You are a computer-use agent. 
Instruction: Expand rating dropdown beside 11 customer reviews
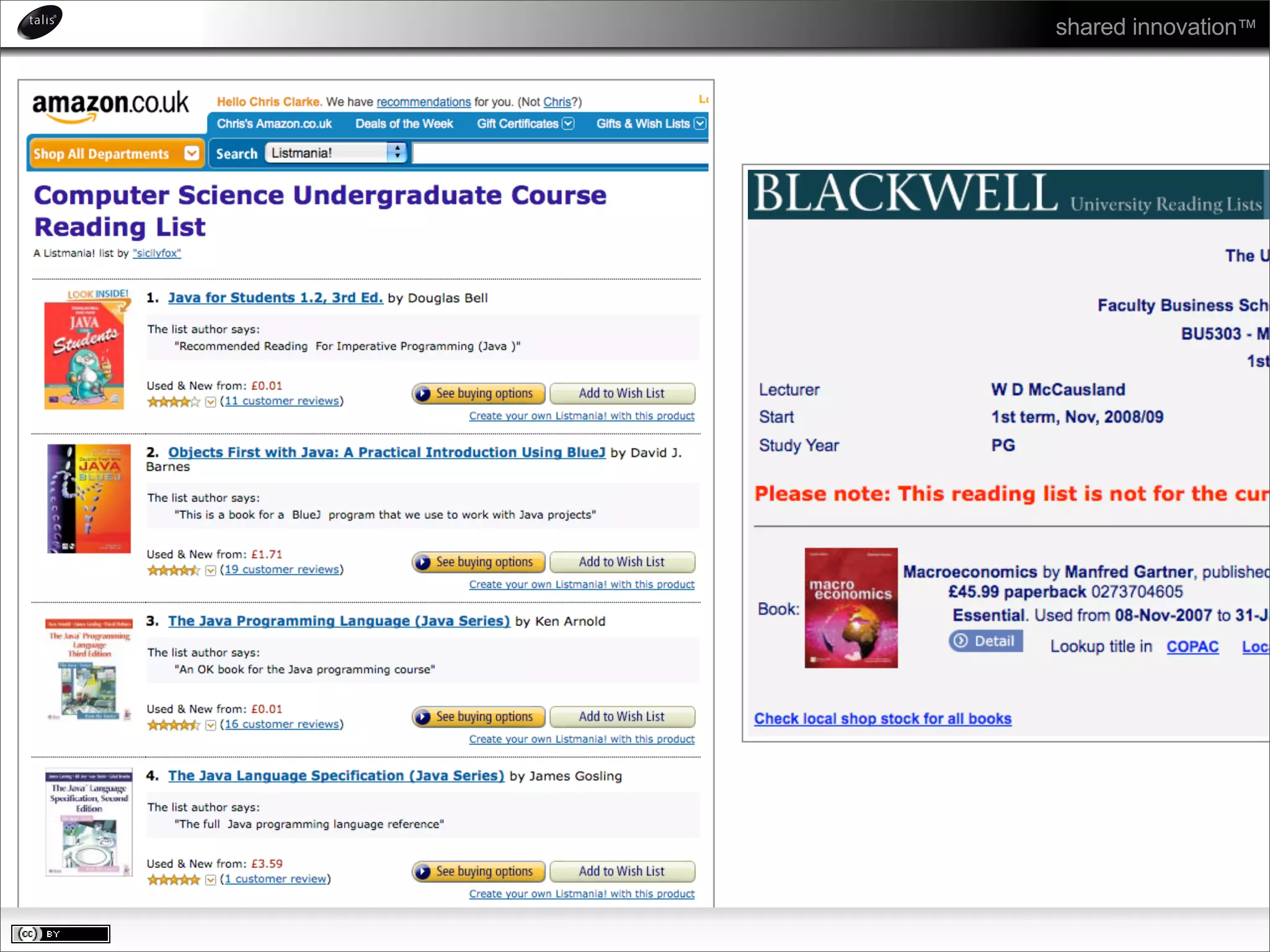(211, 402)
